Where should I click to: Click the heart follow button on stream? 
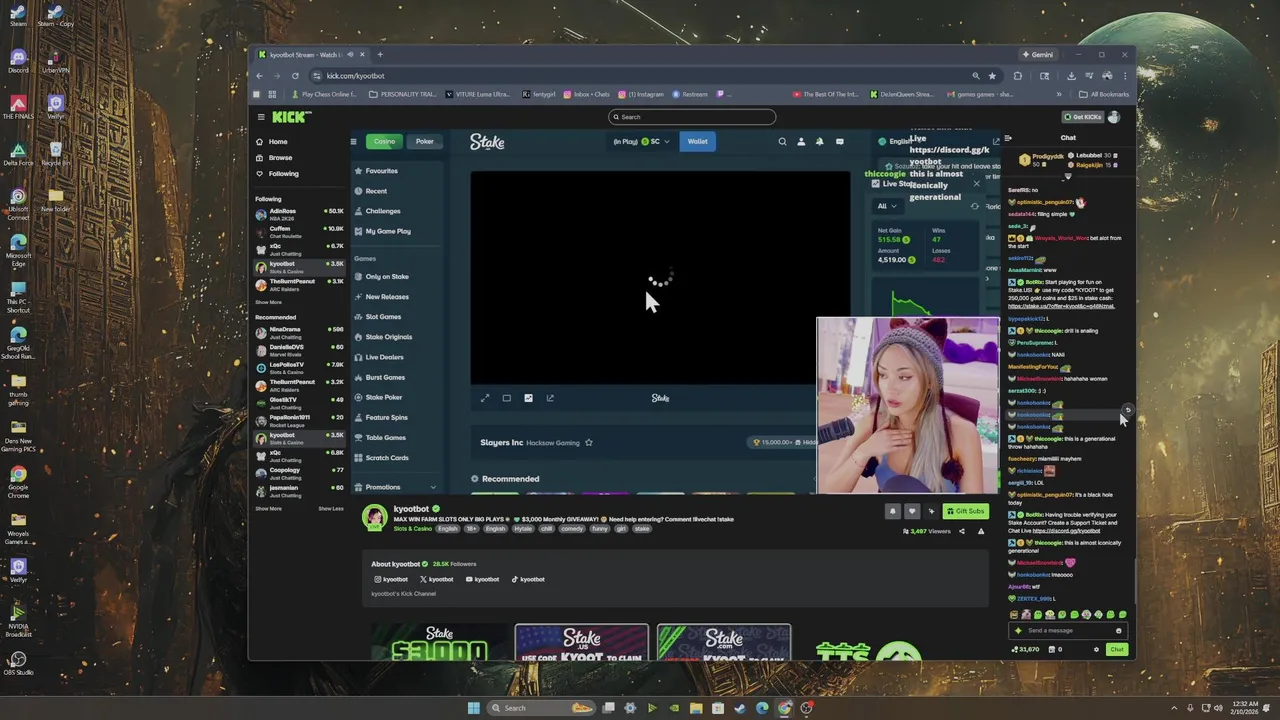(x=911, y=511)
